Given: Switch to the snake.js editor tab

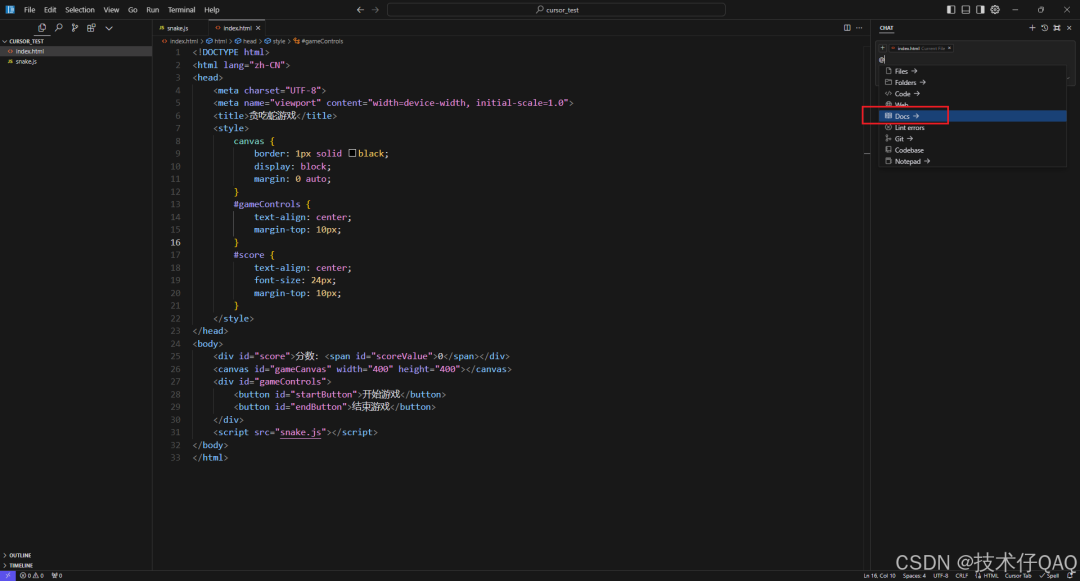Looking at the screenshot, I should point(178,28).
